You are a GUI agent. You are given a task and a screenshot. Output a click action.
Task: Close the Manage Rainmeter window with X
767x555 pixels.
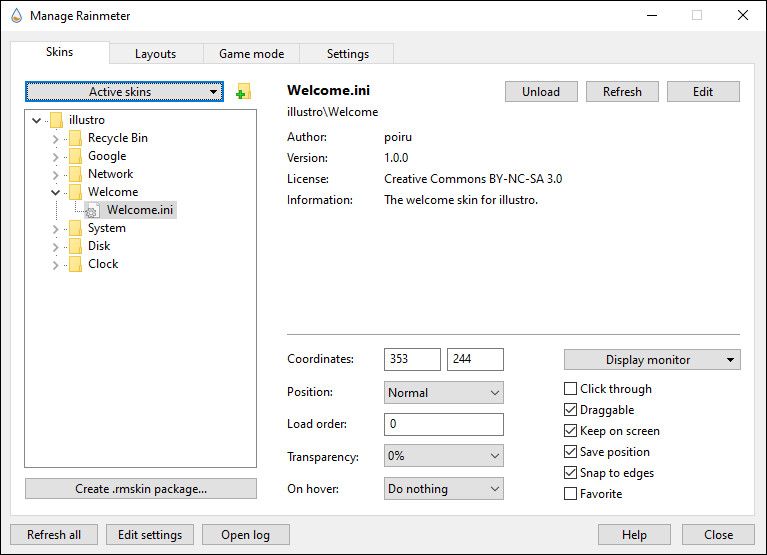coord(743,15)
